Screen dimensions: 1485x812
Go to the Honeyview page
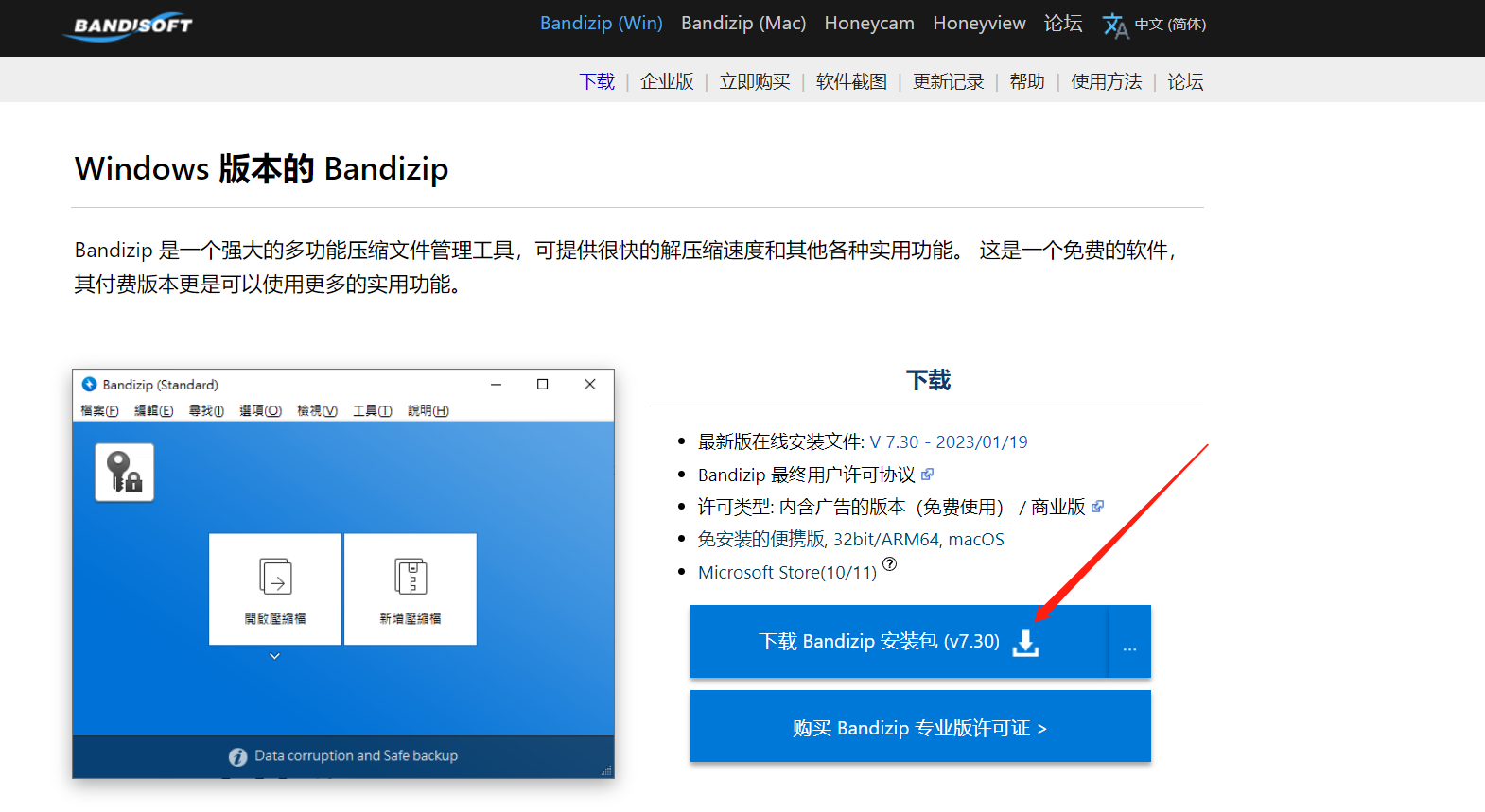tap(979, 24)
